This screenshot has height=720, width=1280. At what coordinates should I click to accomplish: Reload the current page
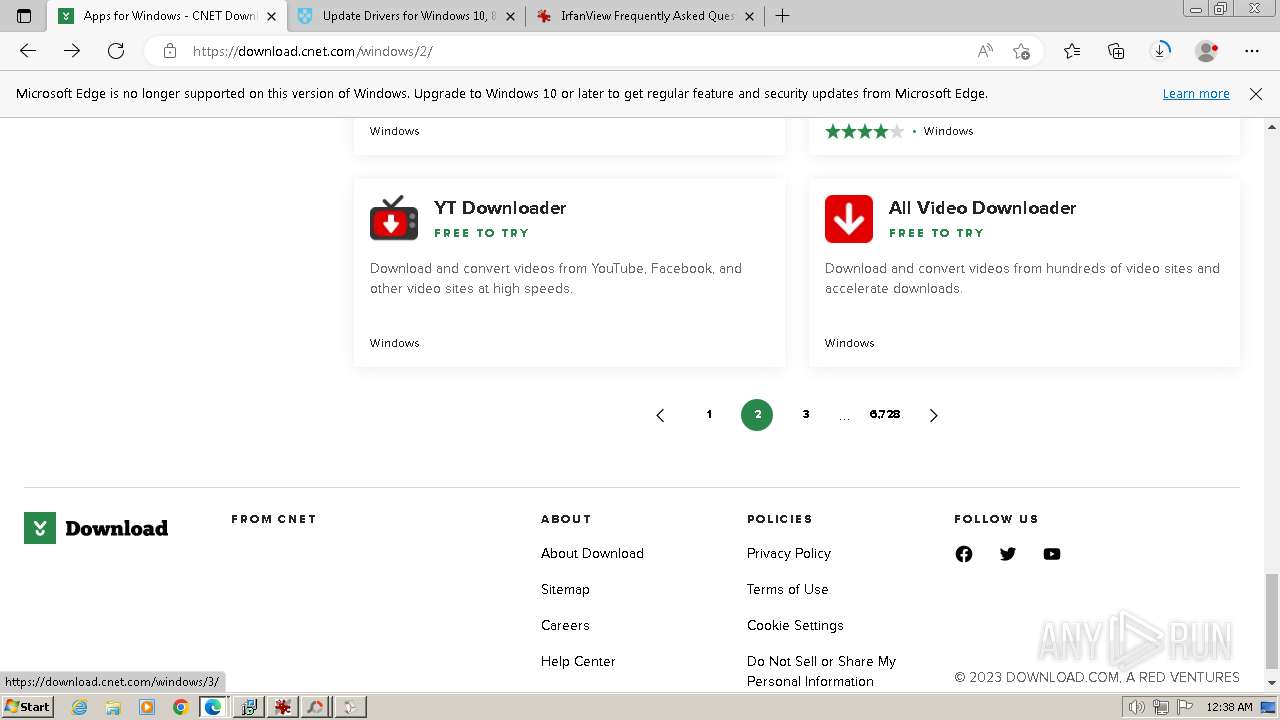tap(116, 51)
